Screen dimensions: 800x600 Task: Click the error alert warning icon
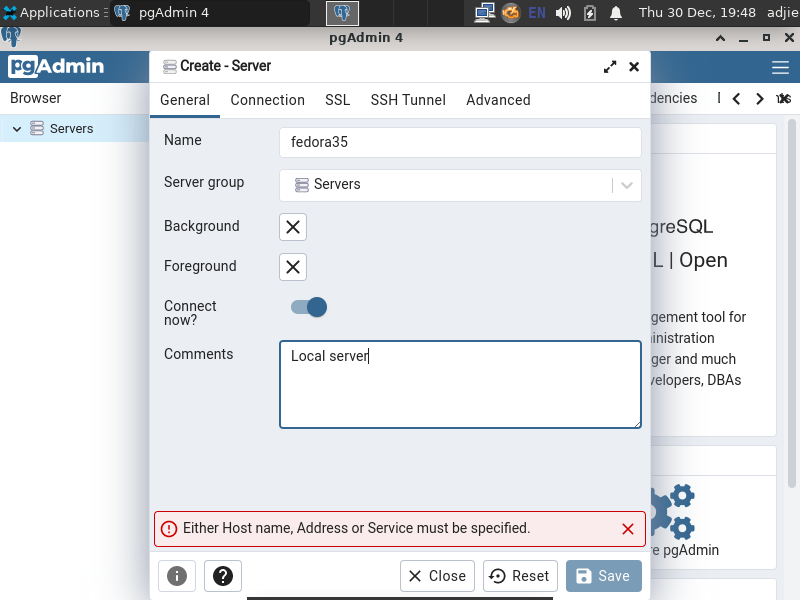tap(169, 529)
